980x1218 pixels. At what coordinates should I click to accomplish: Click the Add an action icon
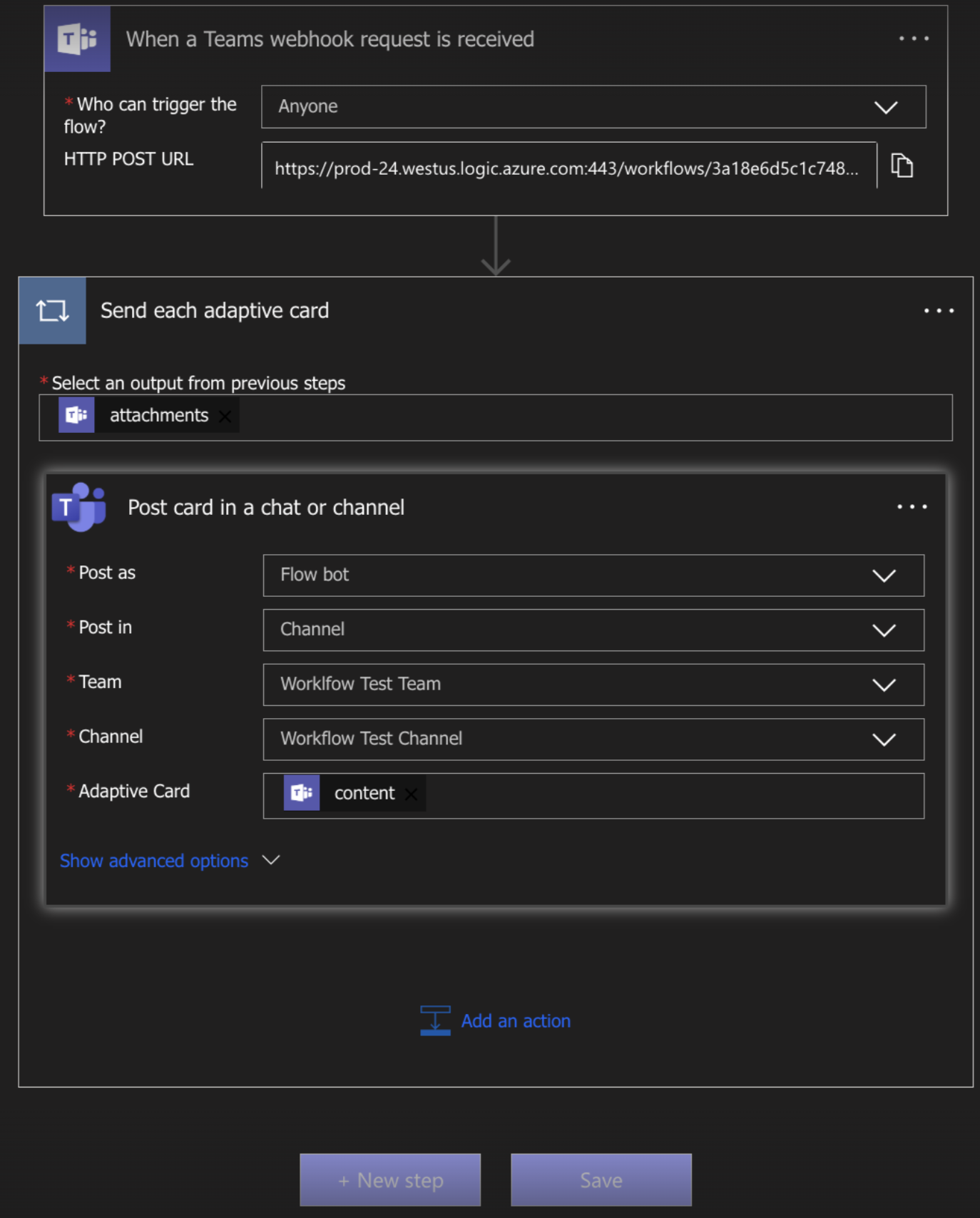pyautogui.click(x=435, y=1020)
